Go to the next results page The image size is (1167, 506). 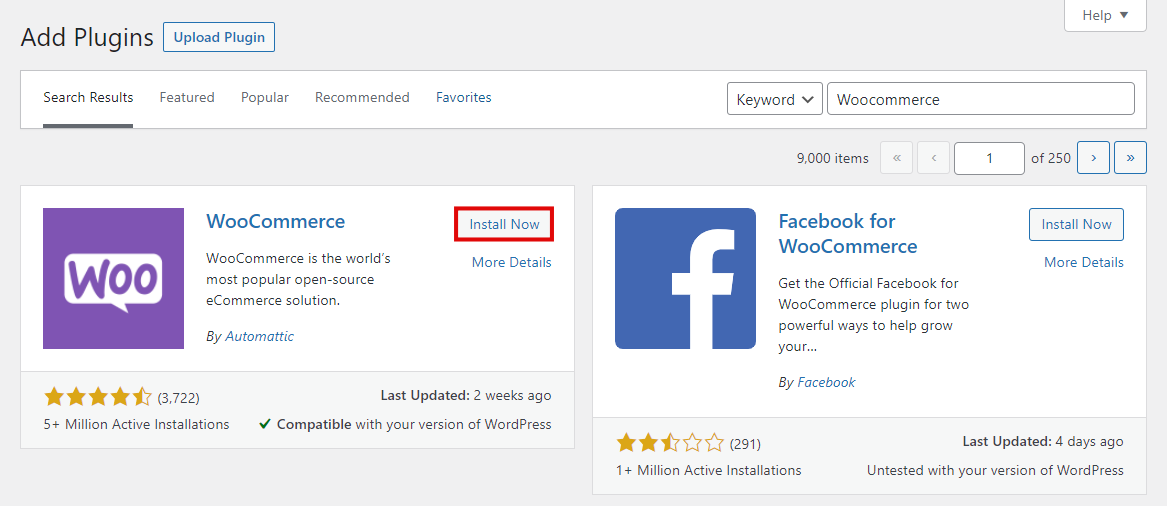pos(1093,158)
